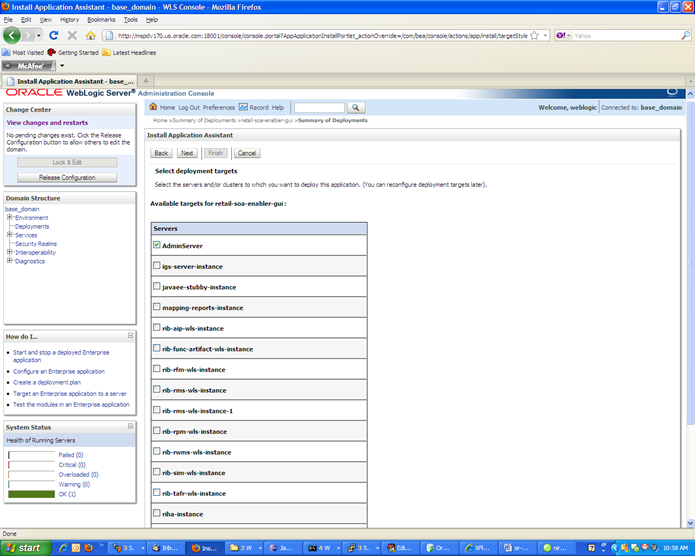Open the Firefox home page icon
This screenshot has height=557, width=696.
(91, 36)
